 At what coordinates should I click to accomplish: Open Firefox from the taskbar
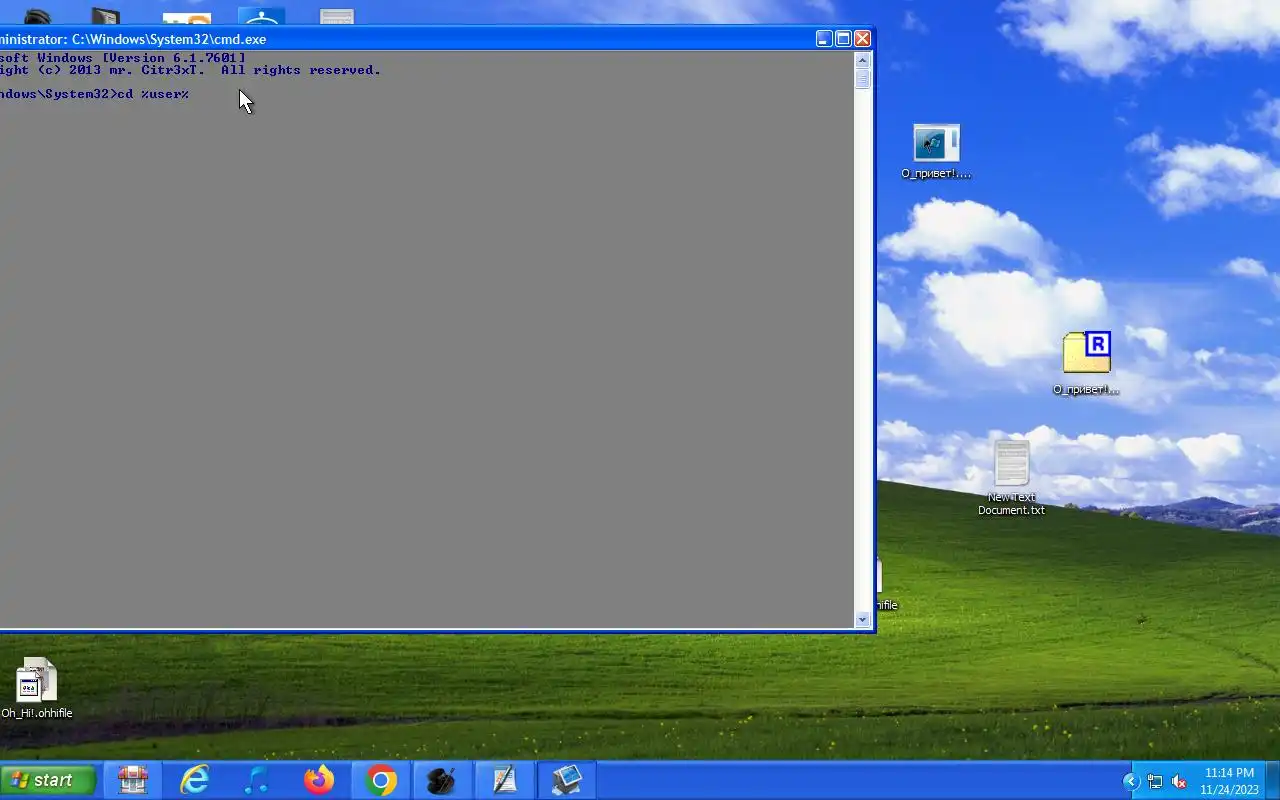click(x=319, y=780)
